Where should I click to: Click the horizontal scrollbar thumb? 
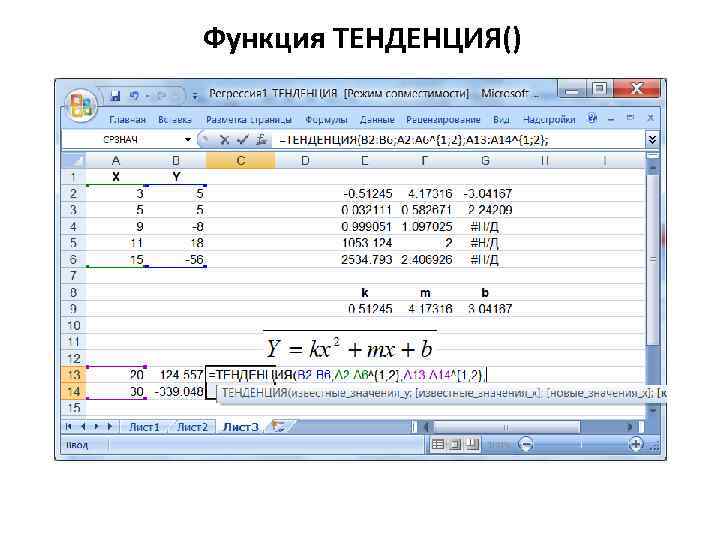pos(506,427)
